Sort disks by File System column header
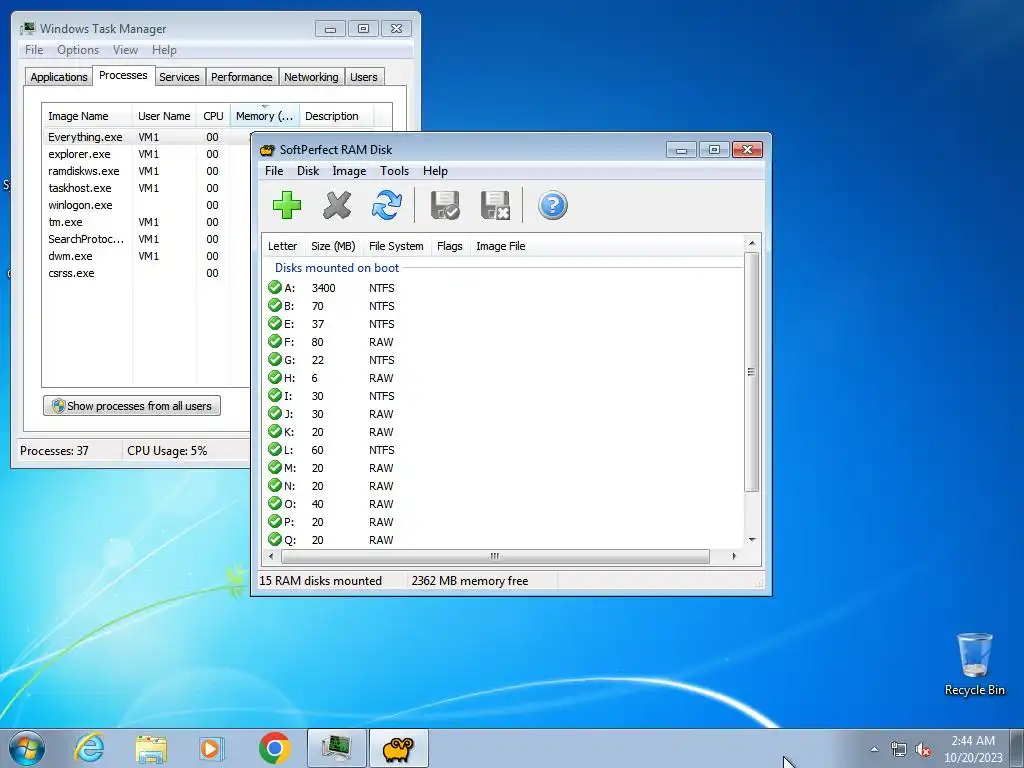The image size is (1024, 768). point(396,246)
